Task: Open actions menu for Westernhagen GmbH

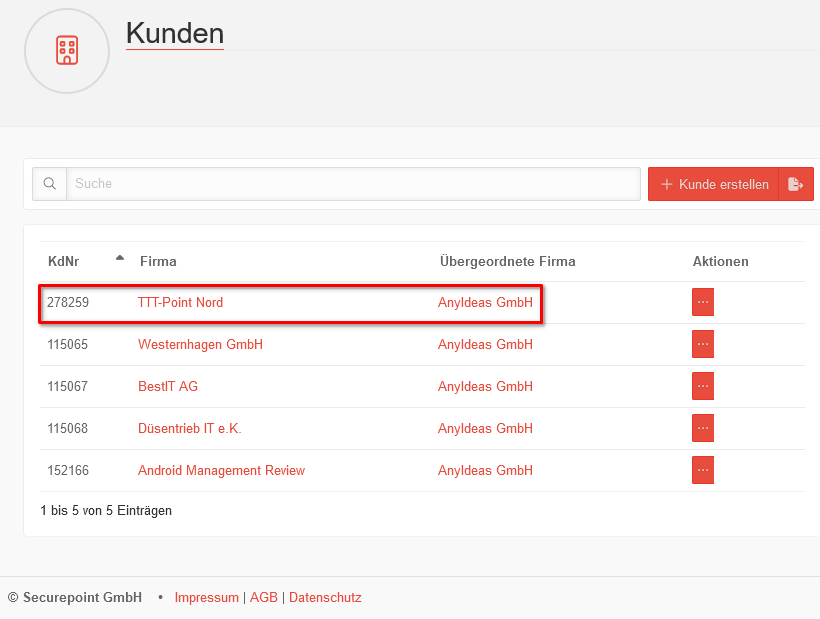Action: tap(703, 344)
